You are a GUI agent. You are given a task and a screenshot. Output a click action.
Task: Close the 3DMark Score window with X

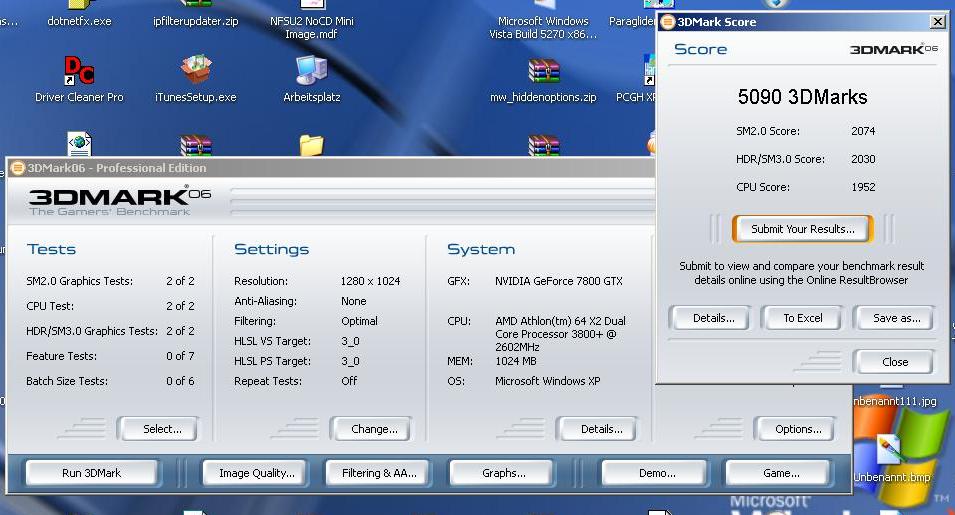point(937,22)
